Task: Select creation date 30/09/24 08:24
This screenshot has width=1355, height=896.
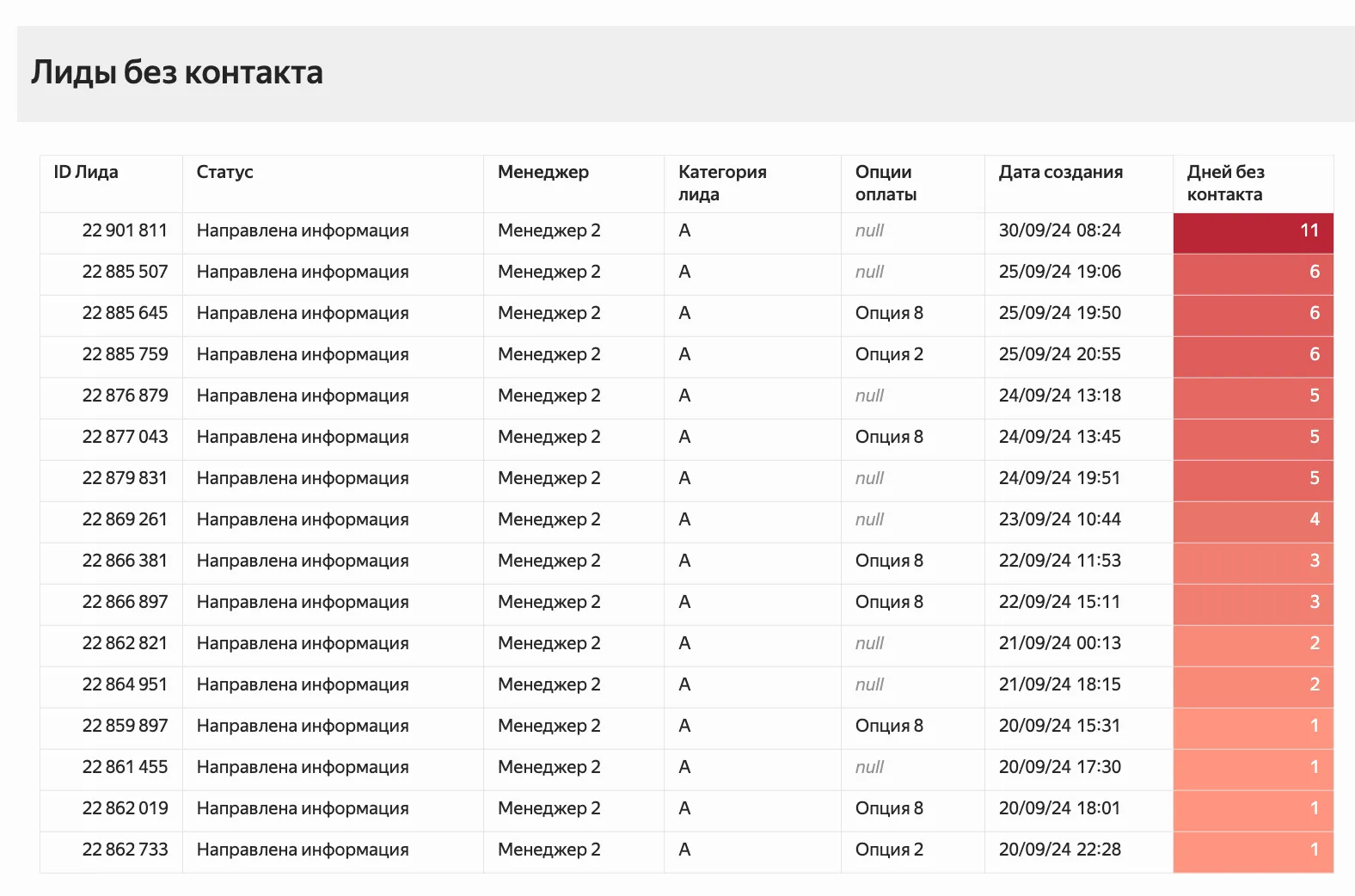Action: pos(1059,230)
